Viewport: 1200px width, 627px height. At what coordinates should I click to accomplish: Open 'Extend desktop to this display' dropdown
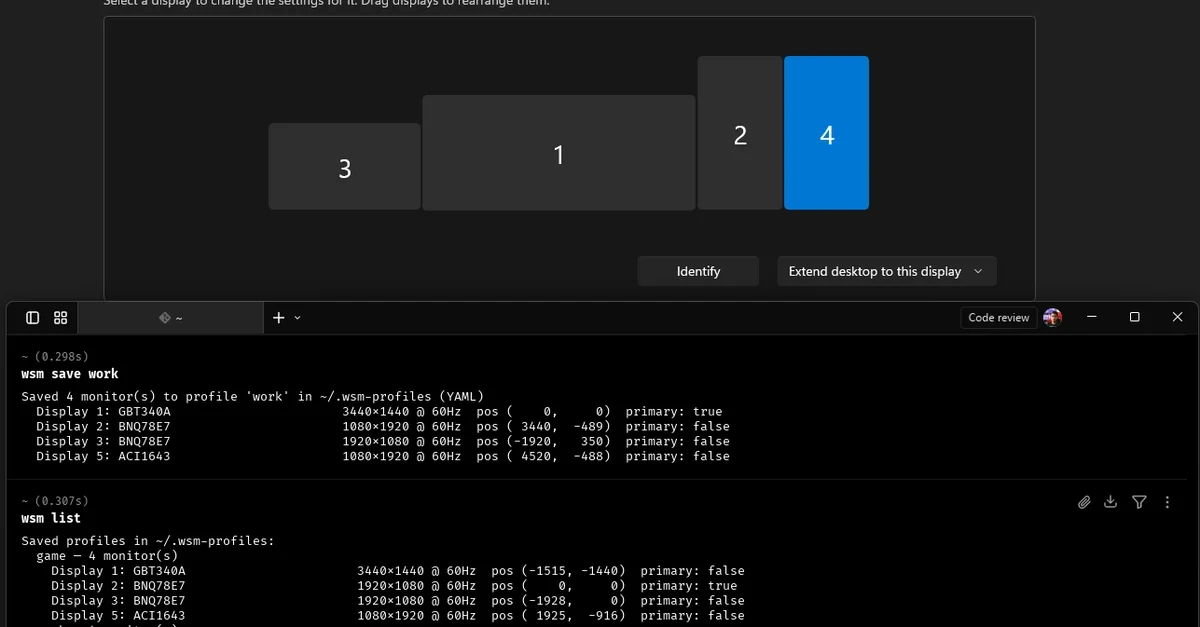click(886, 271)
